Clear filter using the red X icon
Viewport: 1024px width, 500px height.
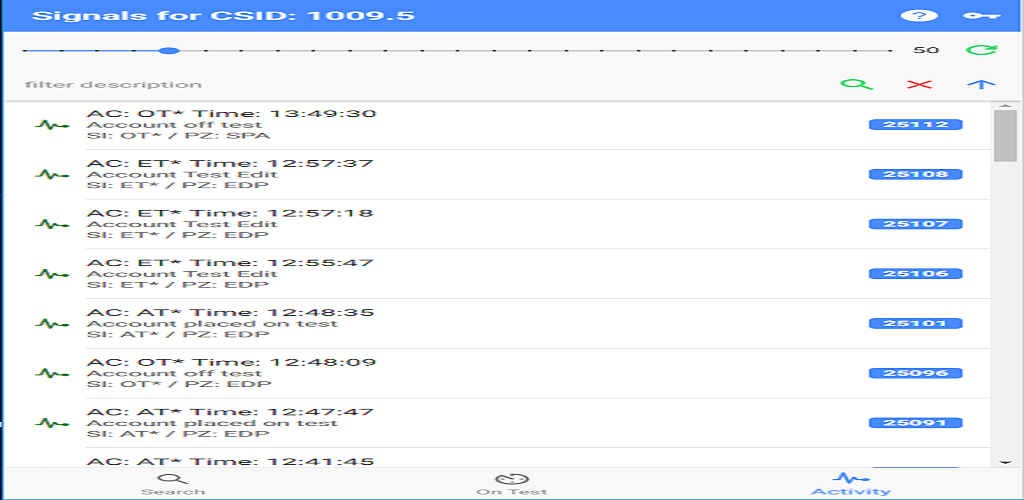[919, 85]
